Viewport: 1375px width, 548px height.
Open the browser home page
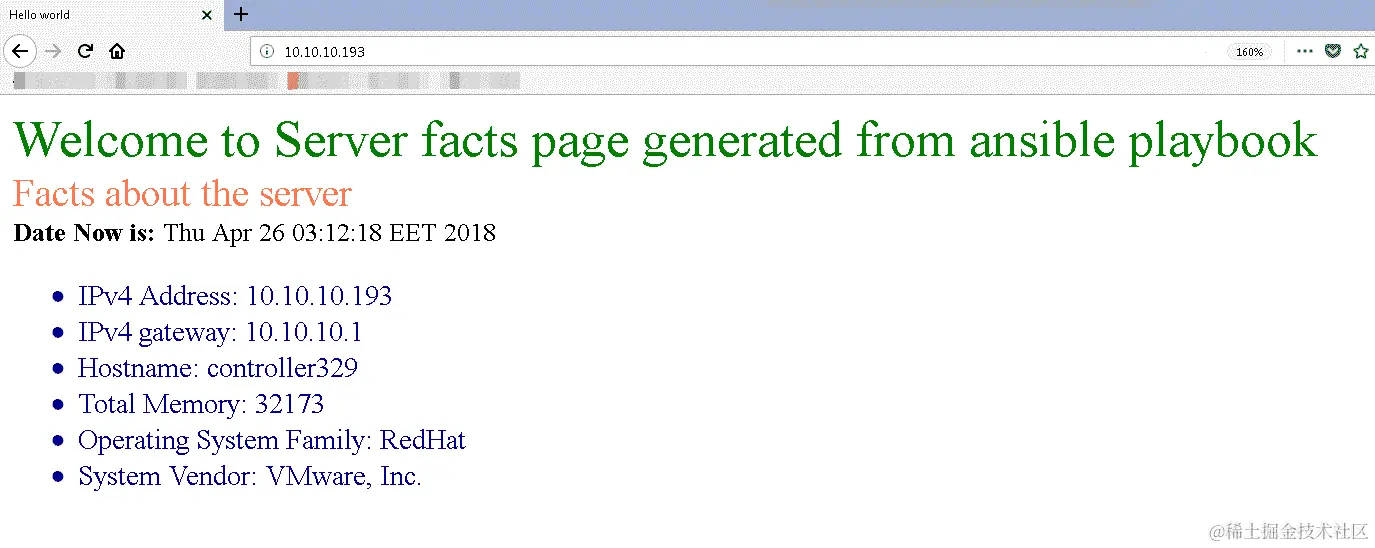(x=117, y=52)
